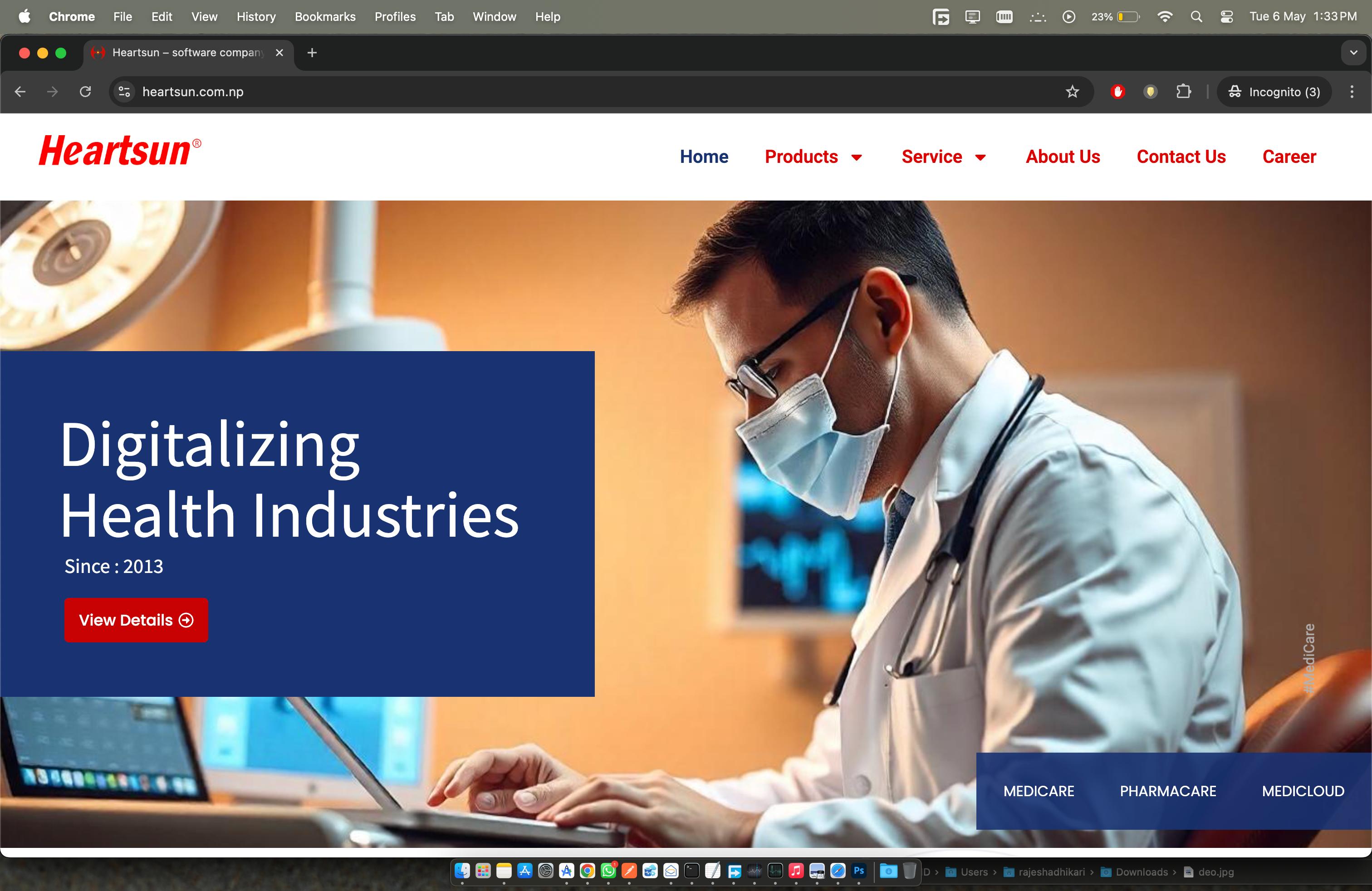Bookmark this page with the star icon
The height and width of the screenshot is (891, 1372).
click(1072, 92)
